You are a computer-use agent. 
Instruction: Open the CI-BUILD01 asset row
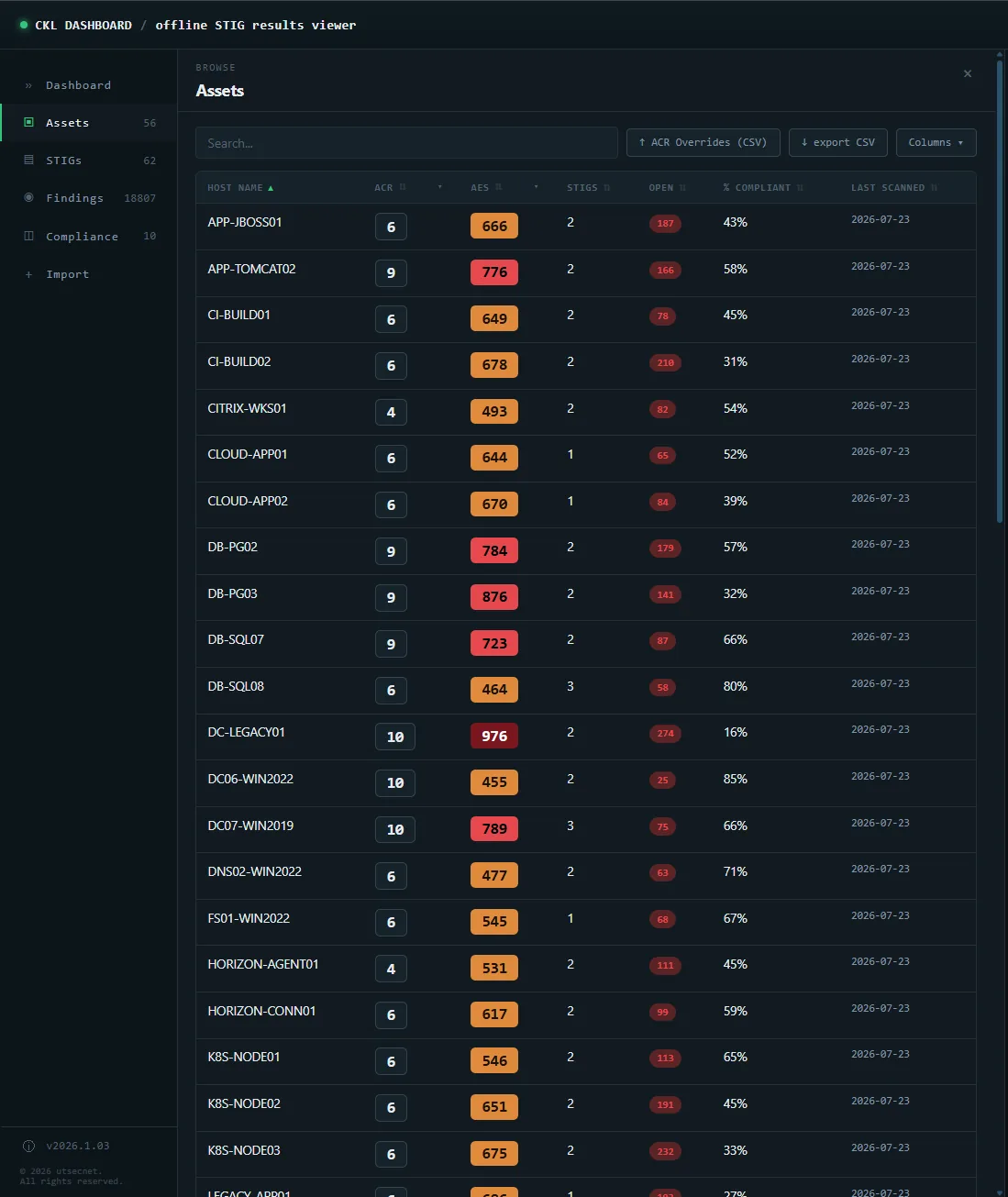pos(585,319)
